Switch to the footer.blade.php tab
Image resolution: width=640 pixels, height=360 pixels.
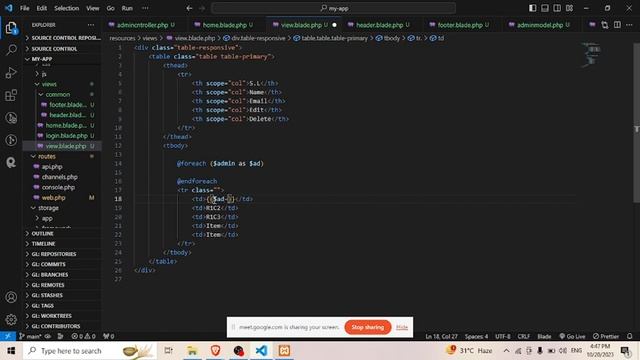[460, 25]
